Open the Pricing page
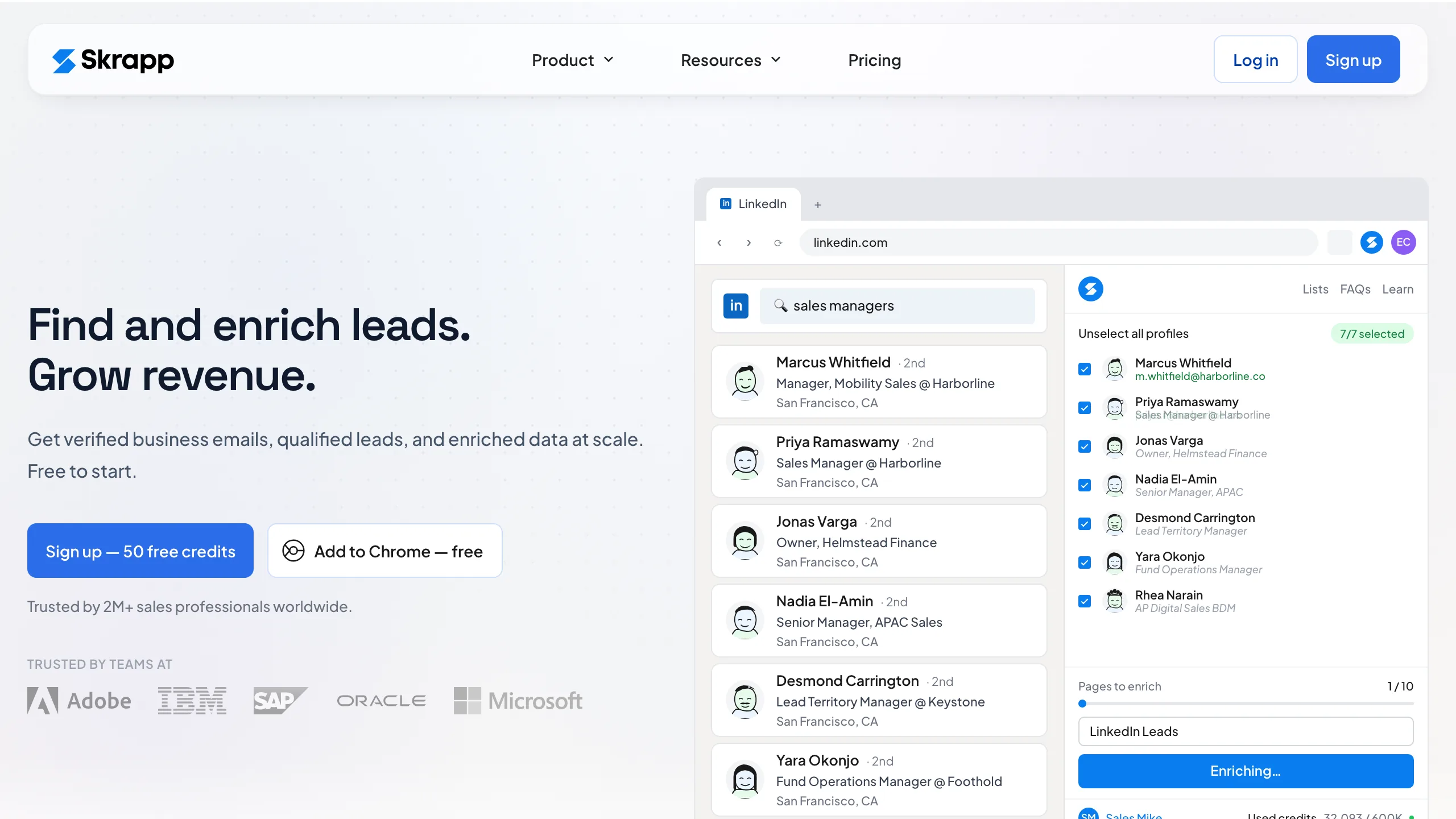 [x=875, y=60]
